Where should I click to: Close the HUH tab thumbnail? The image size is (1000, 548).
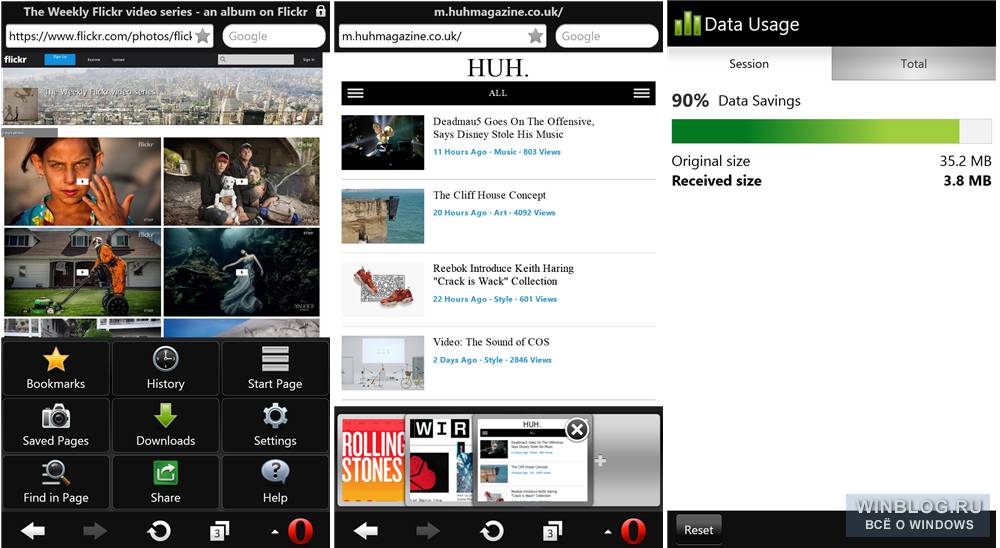577,429
